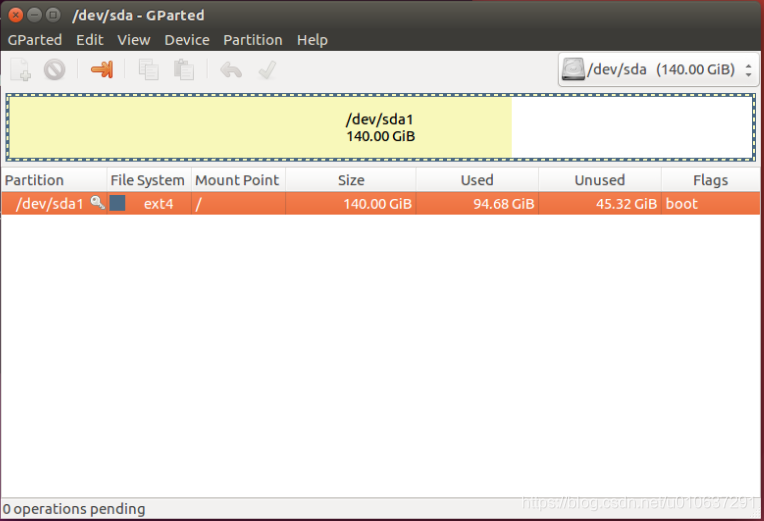
Task: Click the / mount point cell
Action: [238, 203]
